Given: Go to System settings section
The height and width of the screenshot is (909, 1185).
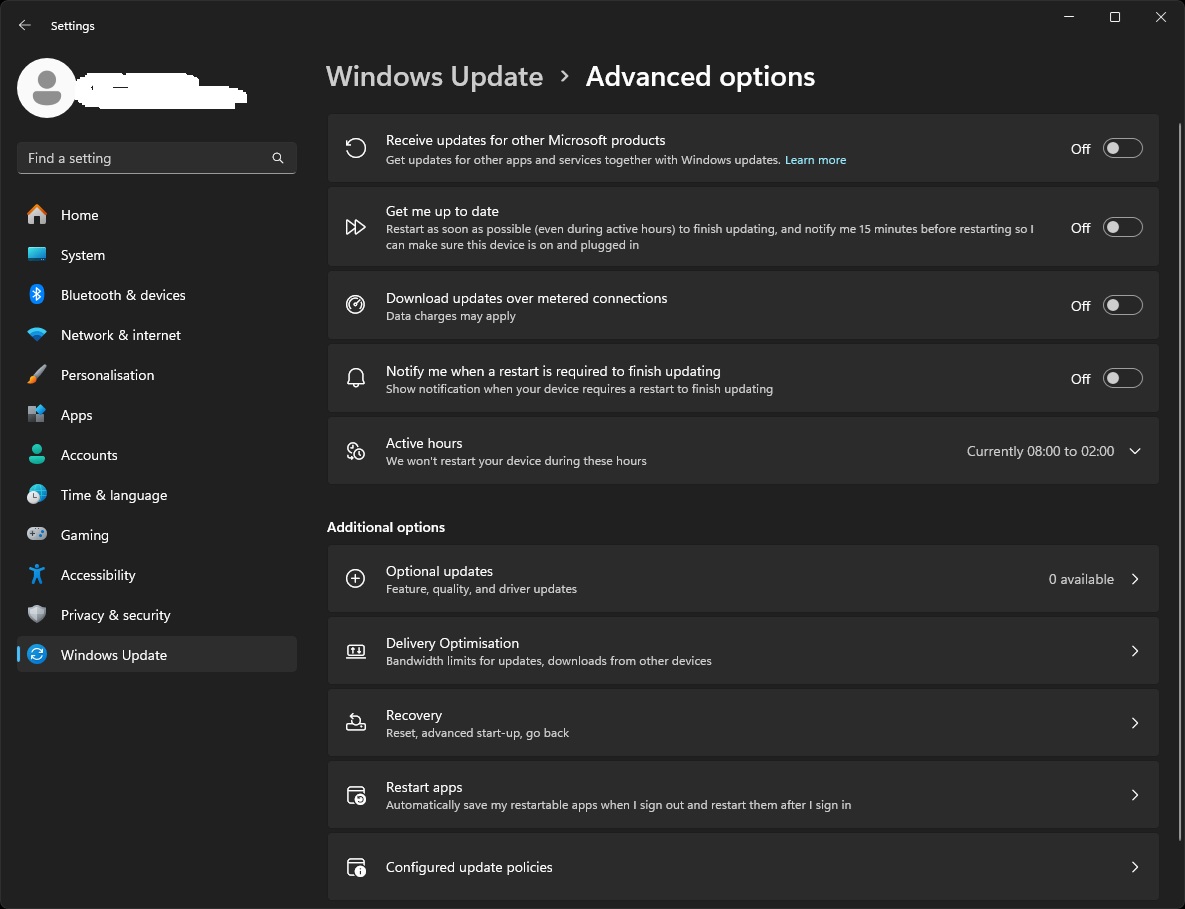Looking at the screenshot, I should tap(156, 255).
